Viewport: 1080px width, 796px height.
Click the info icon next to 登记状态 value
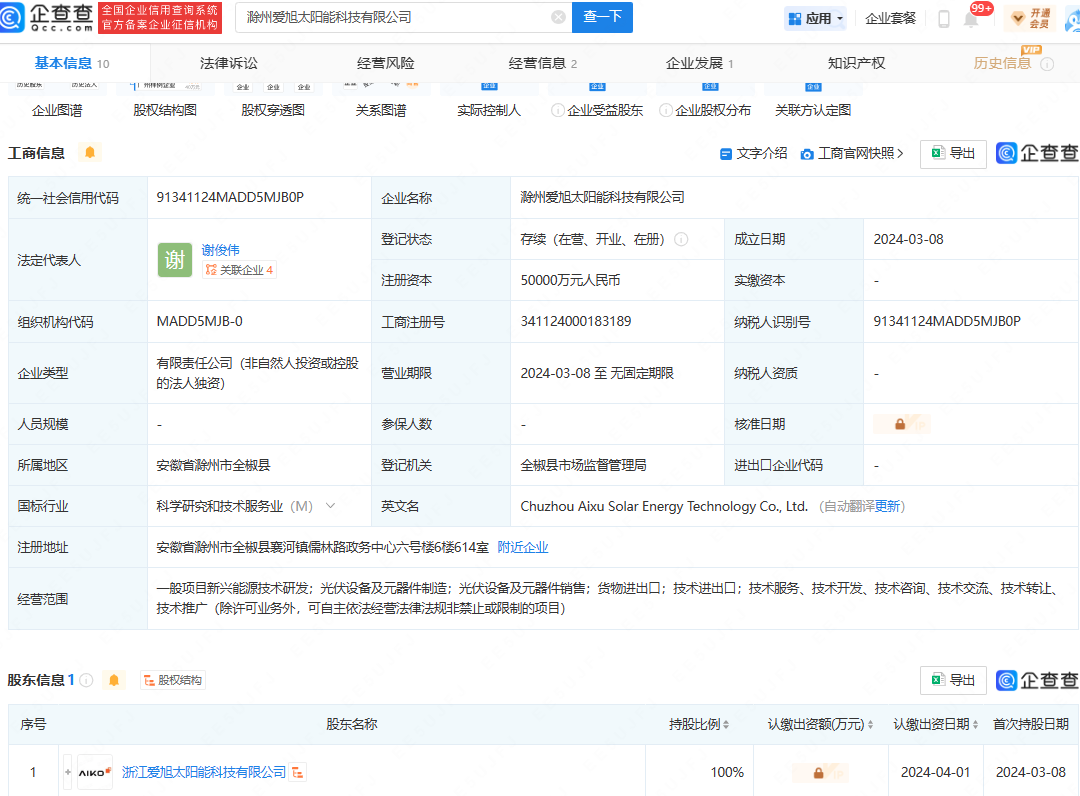point(681,239)
